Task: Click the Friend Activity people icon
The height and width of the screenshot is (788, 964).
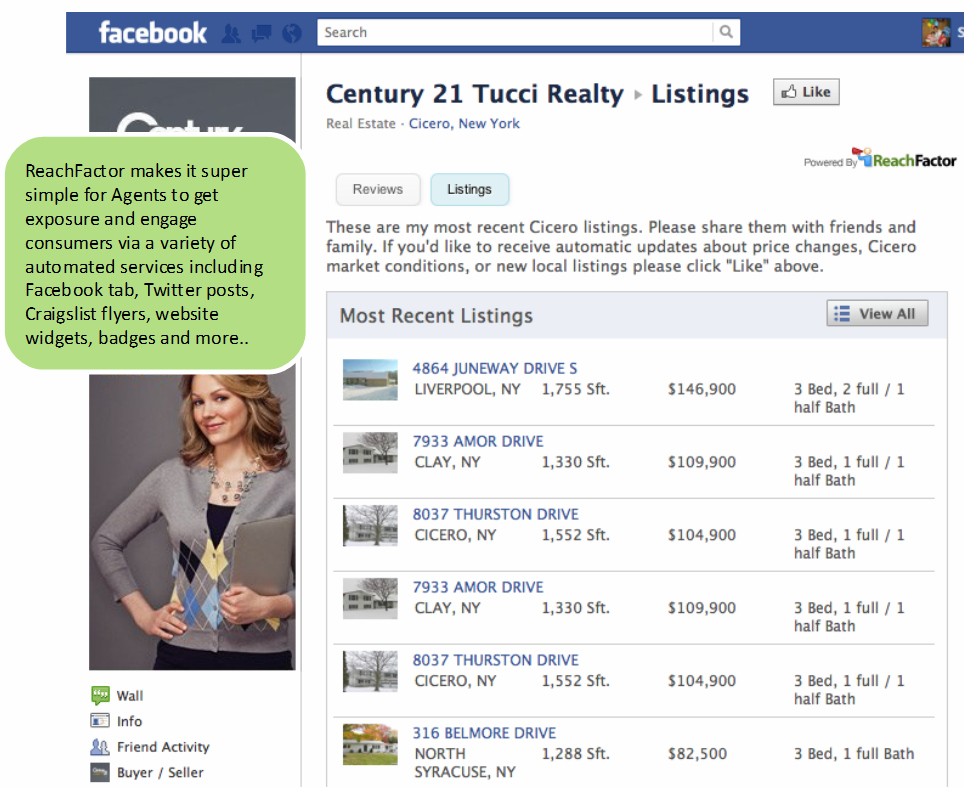Action: pyautogui.click(x=100, y=747)
